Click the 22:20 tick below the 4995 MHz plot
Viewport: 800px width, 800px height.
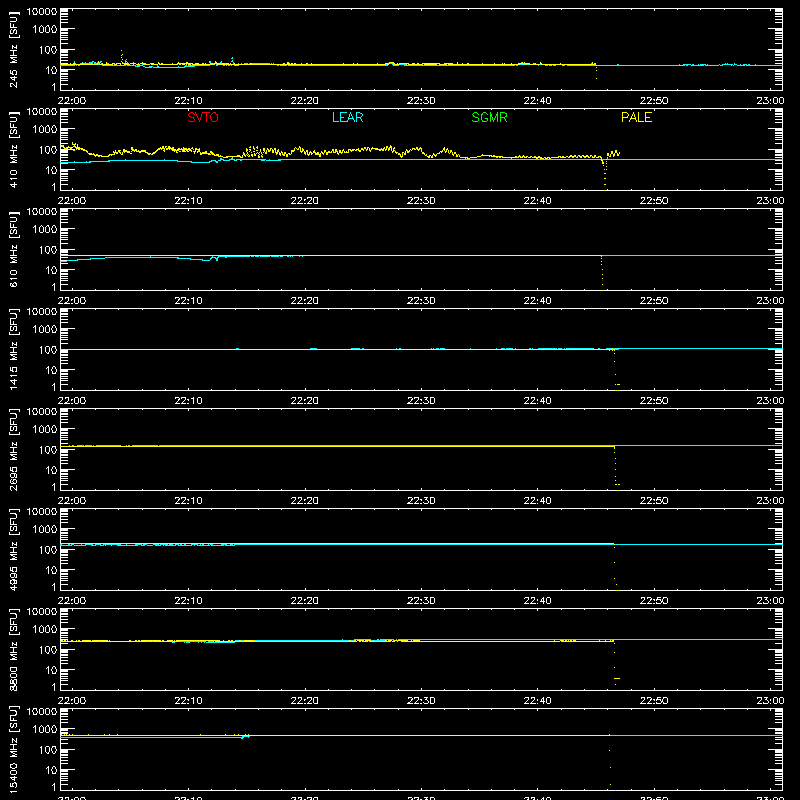pyautogui.click(x=305, y=601)
